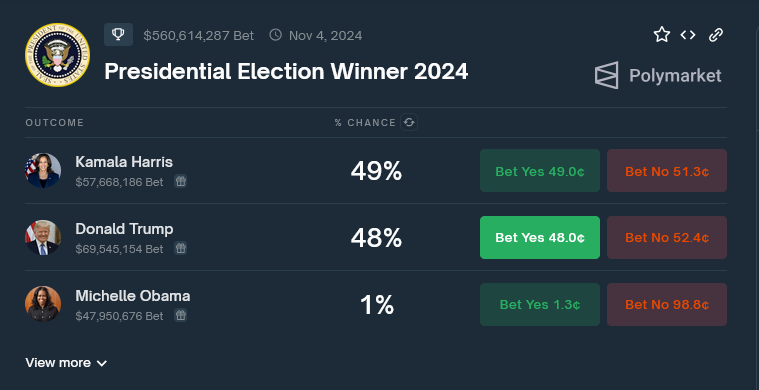759x390 pixels.
Task: Open the embed code icon
Action: pyautogui.click(x=688, y=35)
